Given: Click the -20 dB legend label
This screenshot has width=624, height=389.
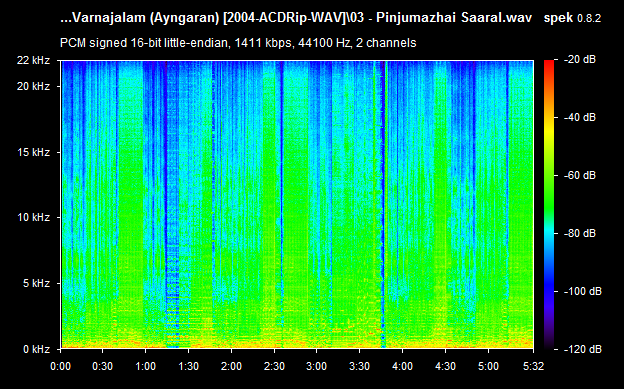Looking at the screenshot, I should (580, 59).
